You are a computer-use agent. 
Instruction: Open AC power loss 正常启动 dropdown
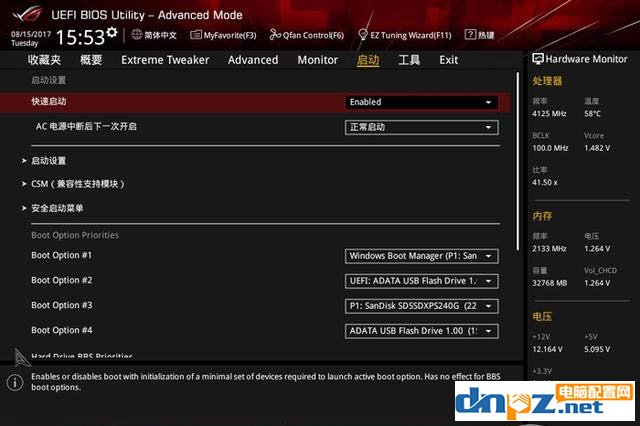(x=422, y=127)
